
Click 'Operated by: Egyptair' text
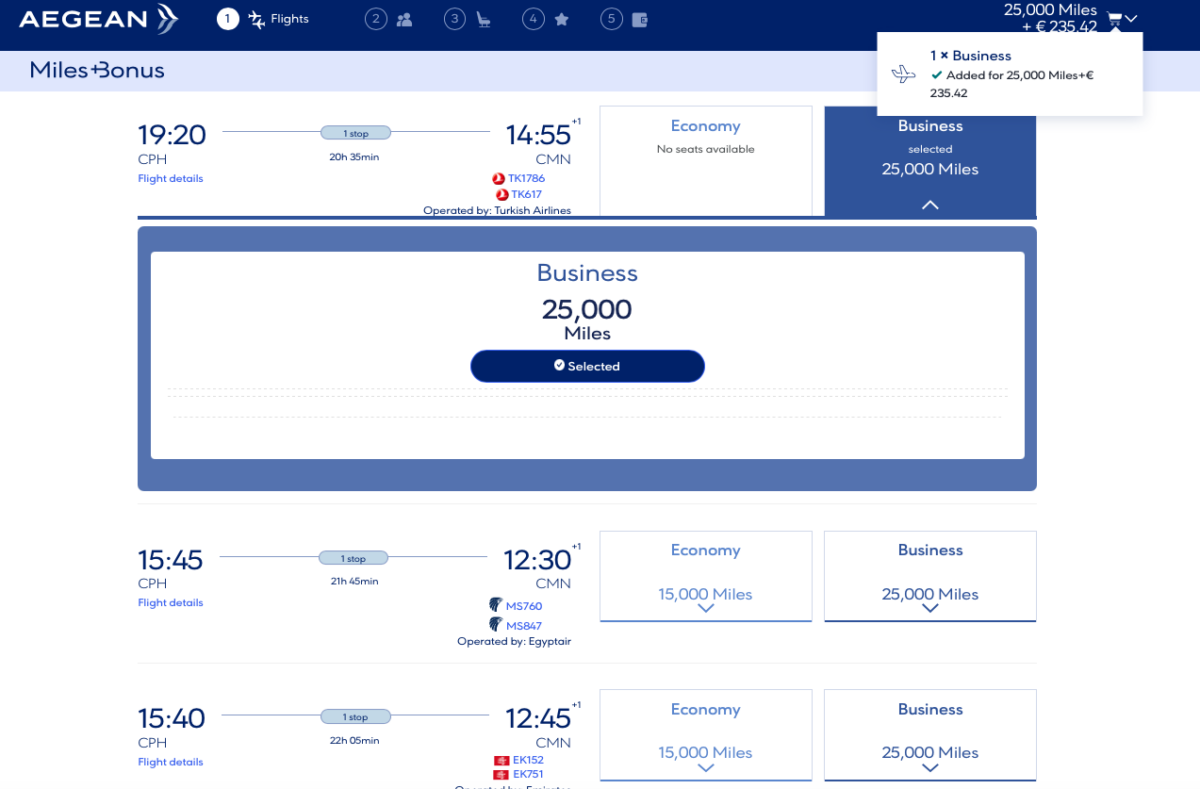pos(514,642)
